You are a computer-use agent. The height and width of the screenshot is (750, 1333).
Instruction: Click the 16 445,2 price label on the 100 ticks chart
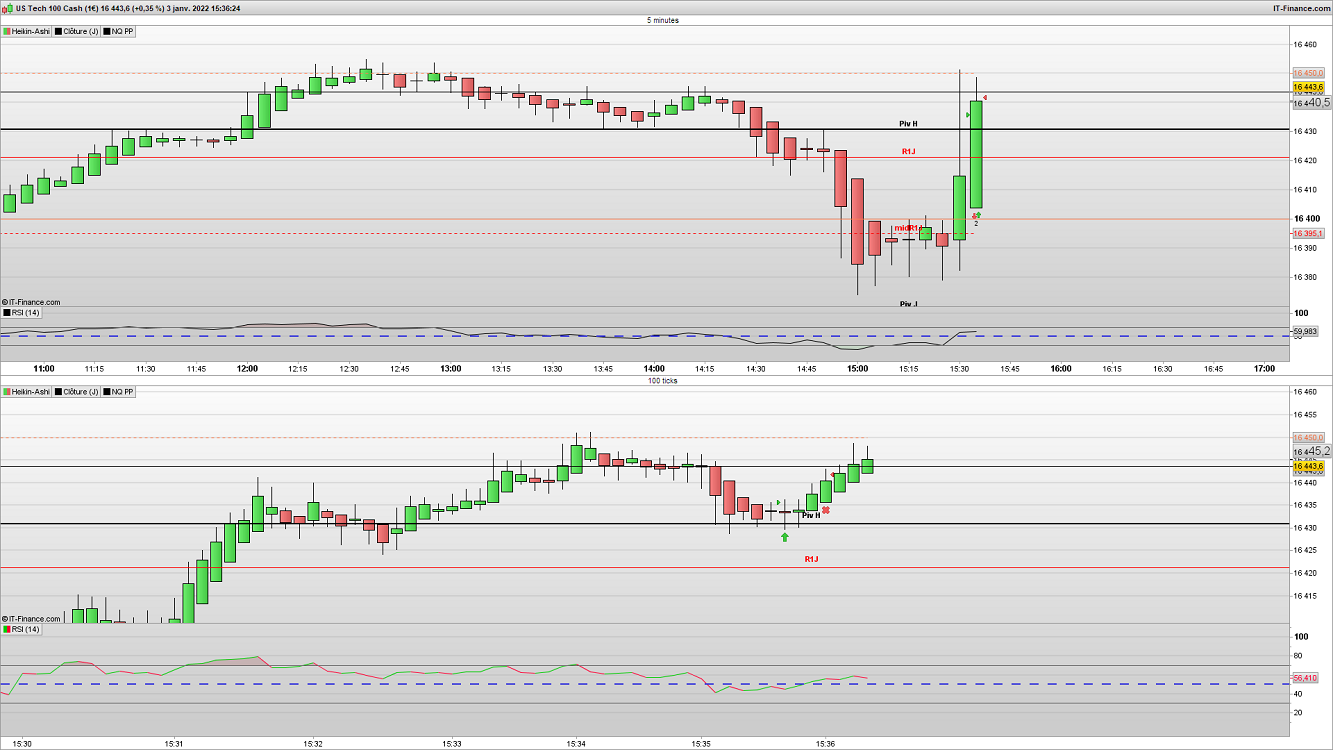[x=1313, y=451]
